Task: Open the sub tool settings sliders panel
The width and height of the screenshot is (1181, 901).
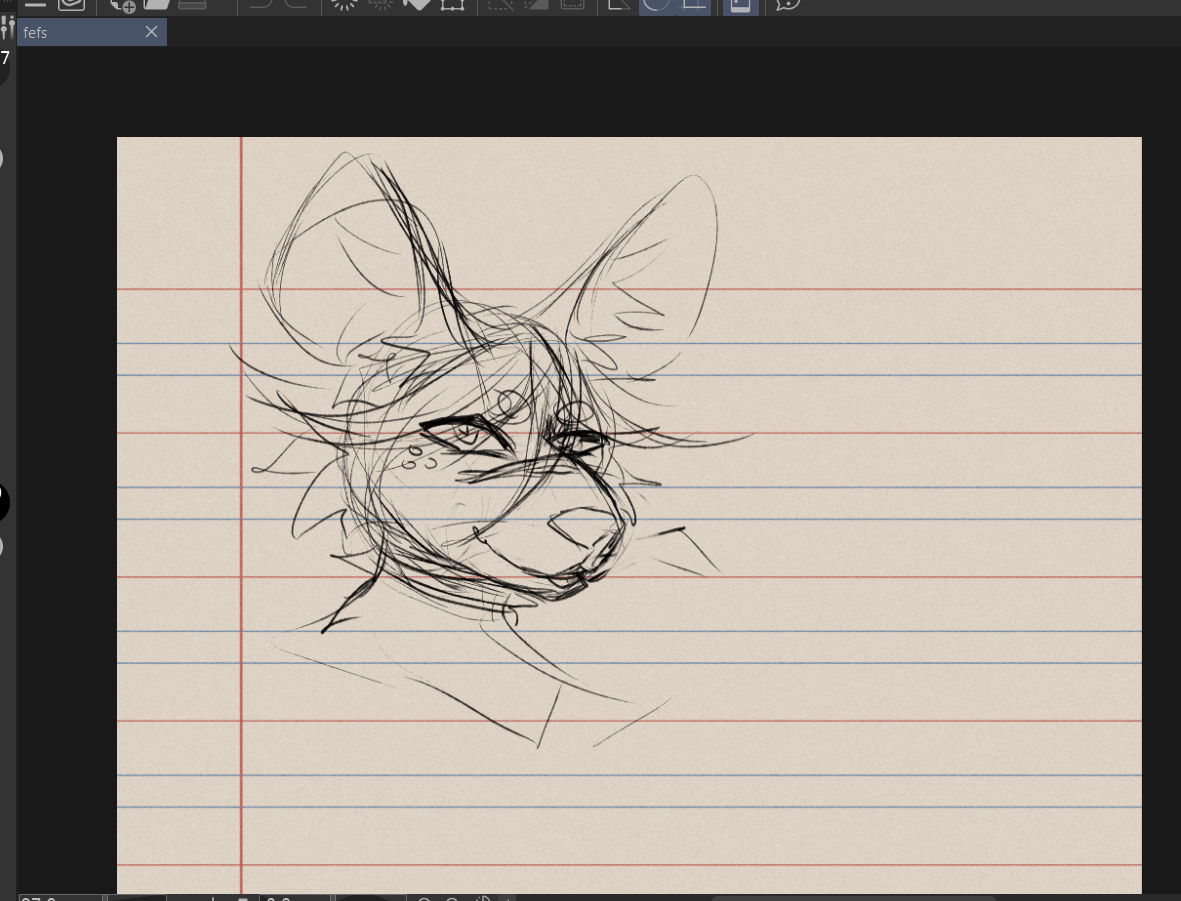Action: coord(7,27)
